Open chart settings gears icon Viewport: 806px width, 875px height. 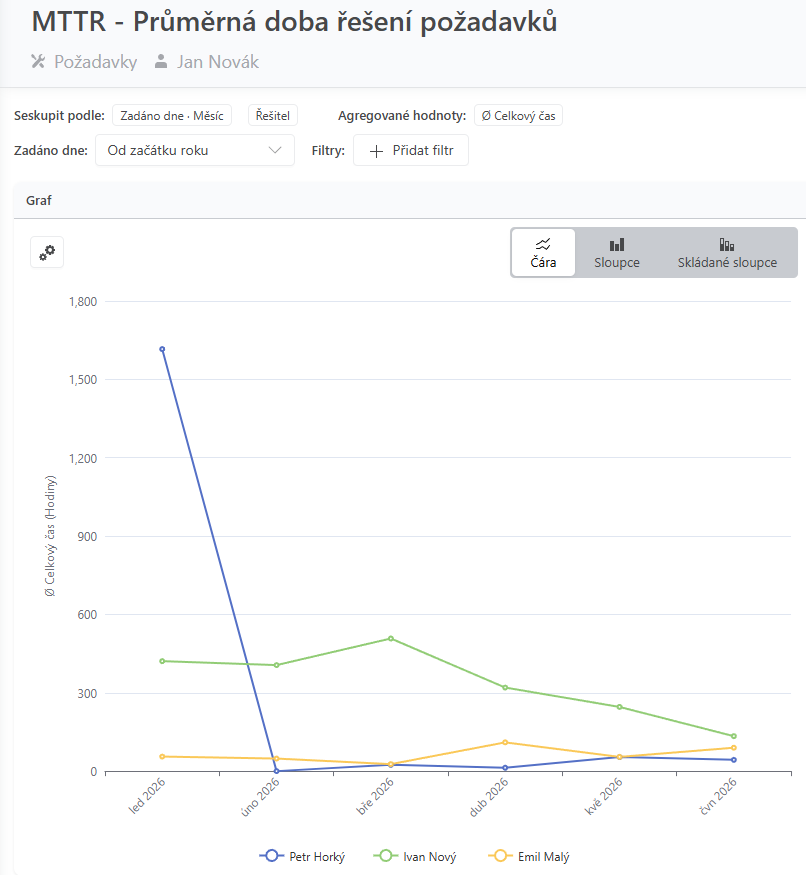tap(47, 253)
